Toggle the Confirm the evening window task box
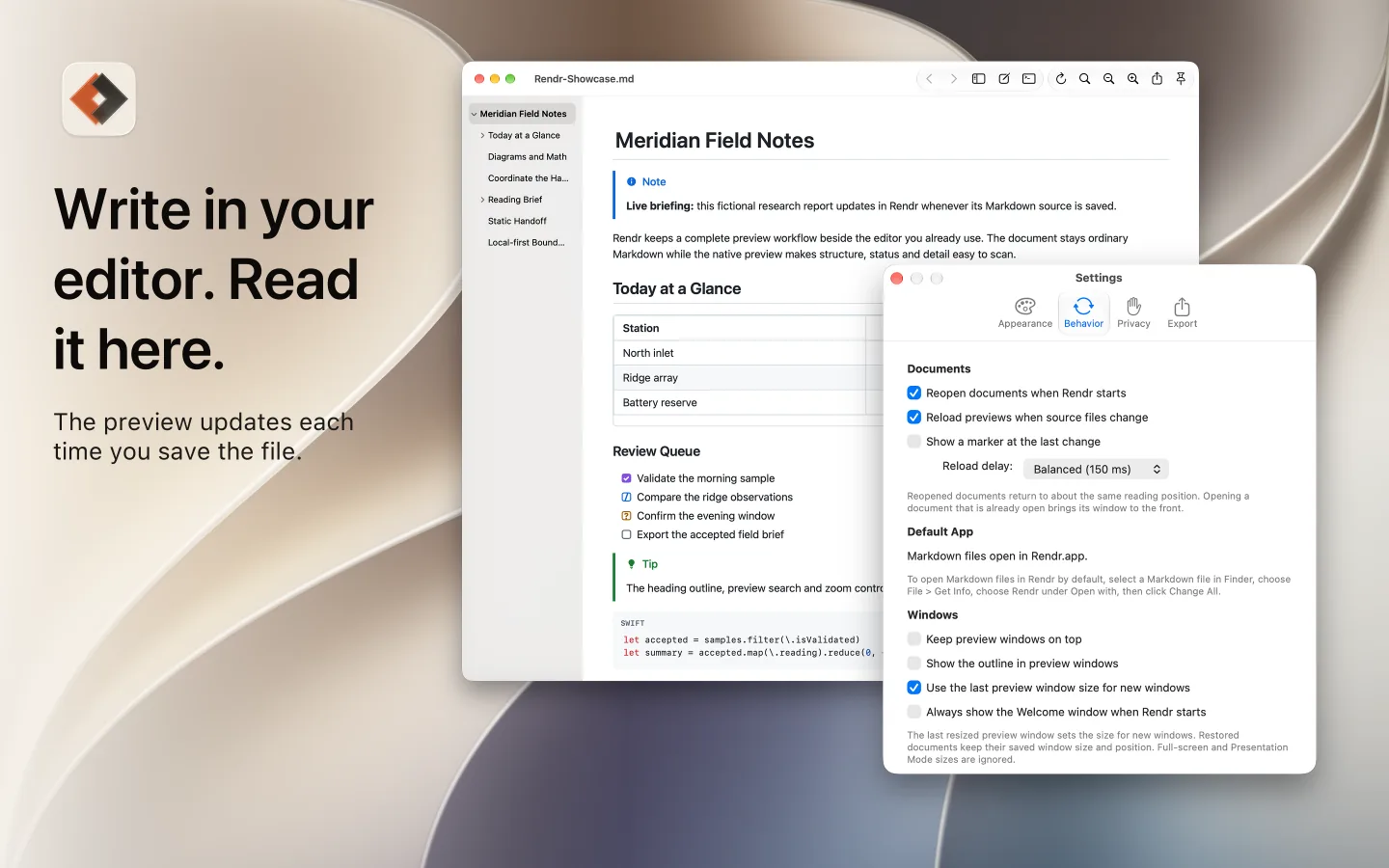Viewport: 1389px width, 868px height. point(626,516)
